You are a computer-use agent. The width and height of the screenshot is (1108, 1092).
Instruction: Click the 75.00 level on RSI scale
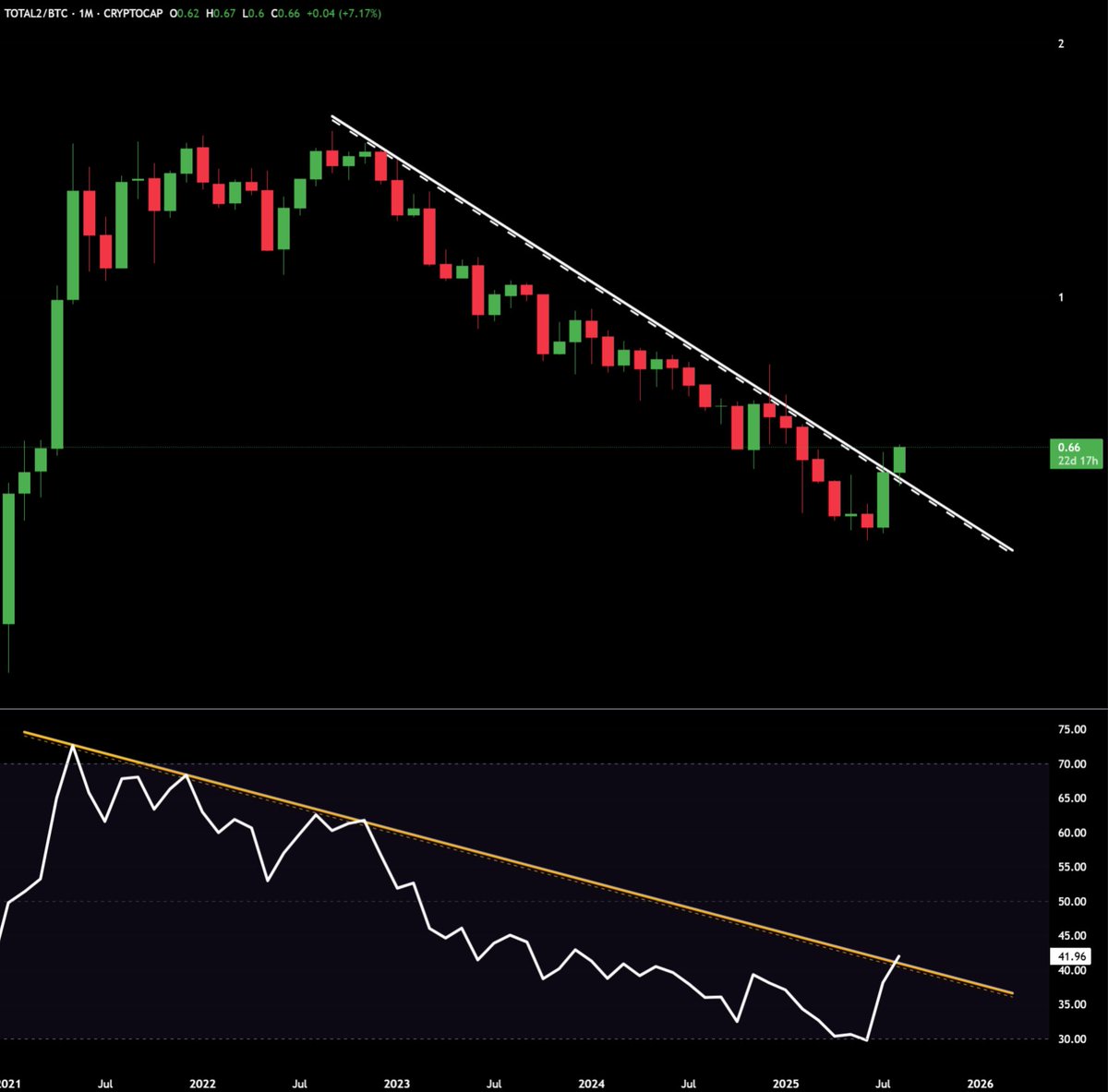[1072, 729]
